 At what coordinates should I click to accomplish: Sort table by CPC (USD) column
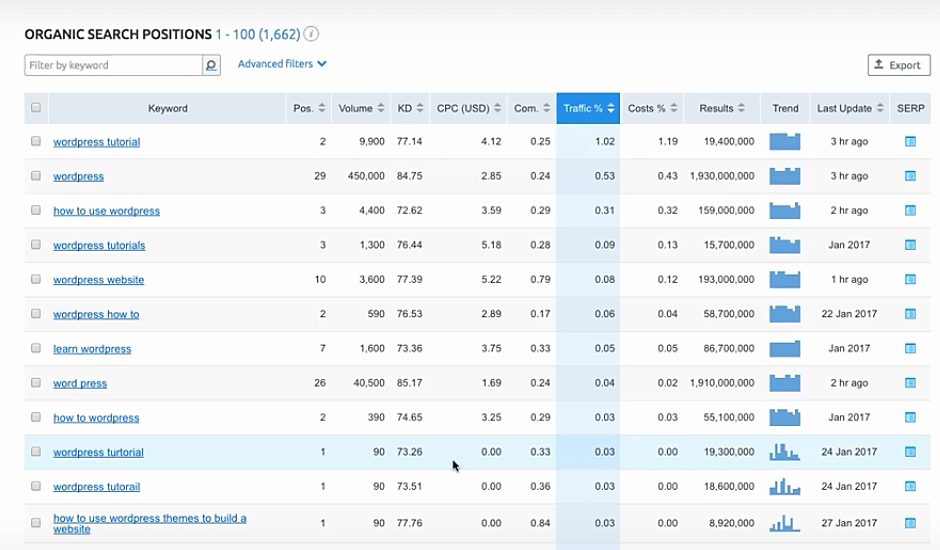click(x=468, y=108)
